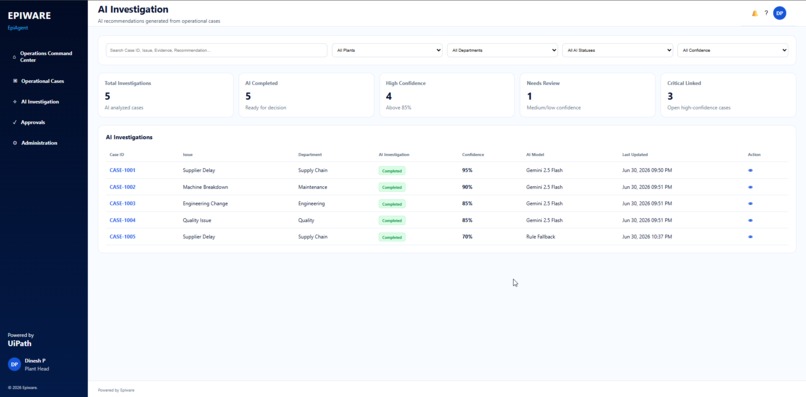Click the 90% confidence value
Screen dimensions: 806x397
467,187
